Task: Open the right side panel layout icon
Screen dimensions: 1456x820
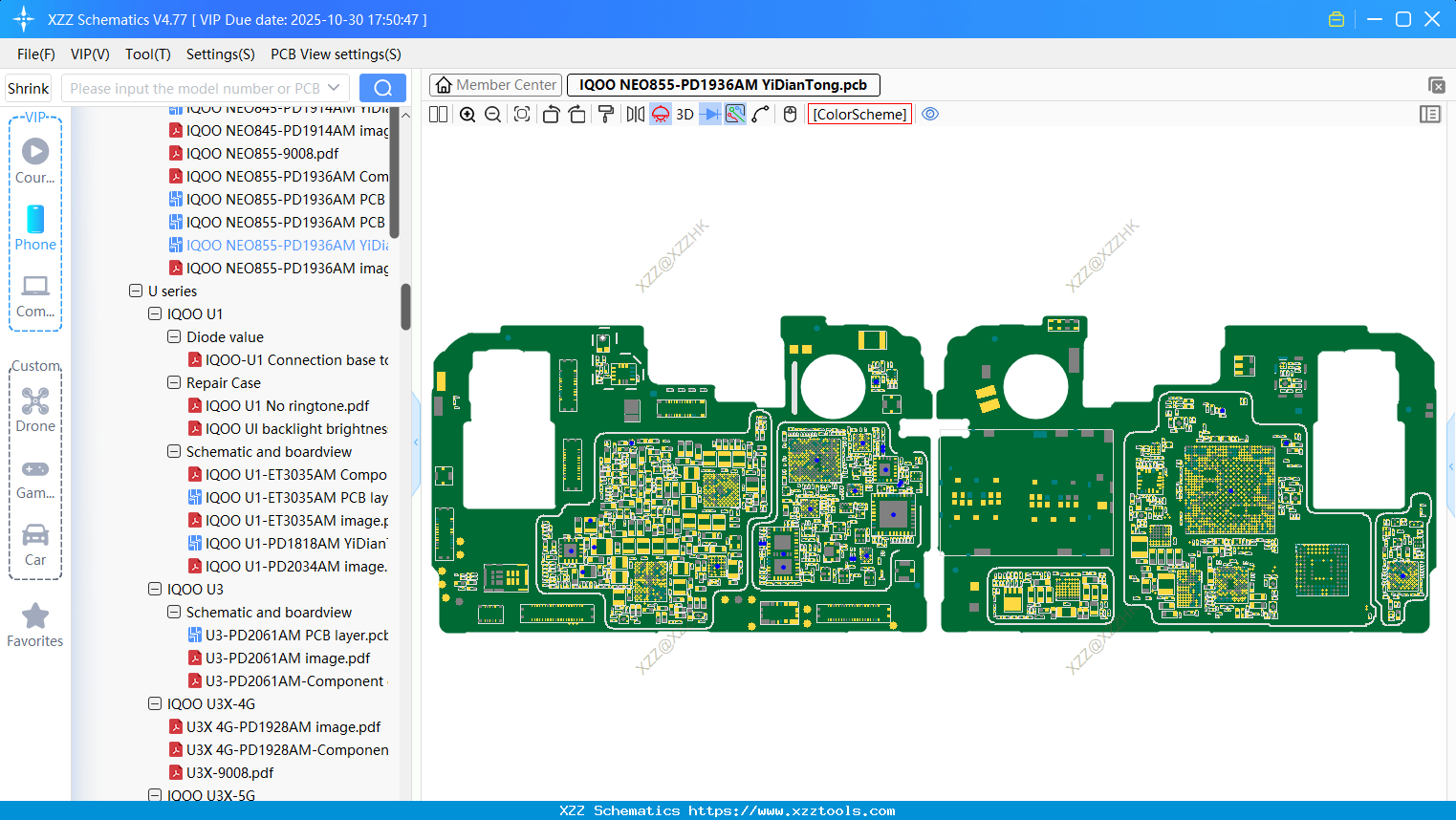Action: [1430, 114]
